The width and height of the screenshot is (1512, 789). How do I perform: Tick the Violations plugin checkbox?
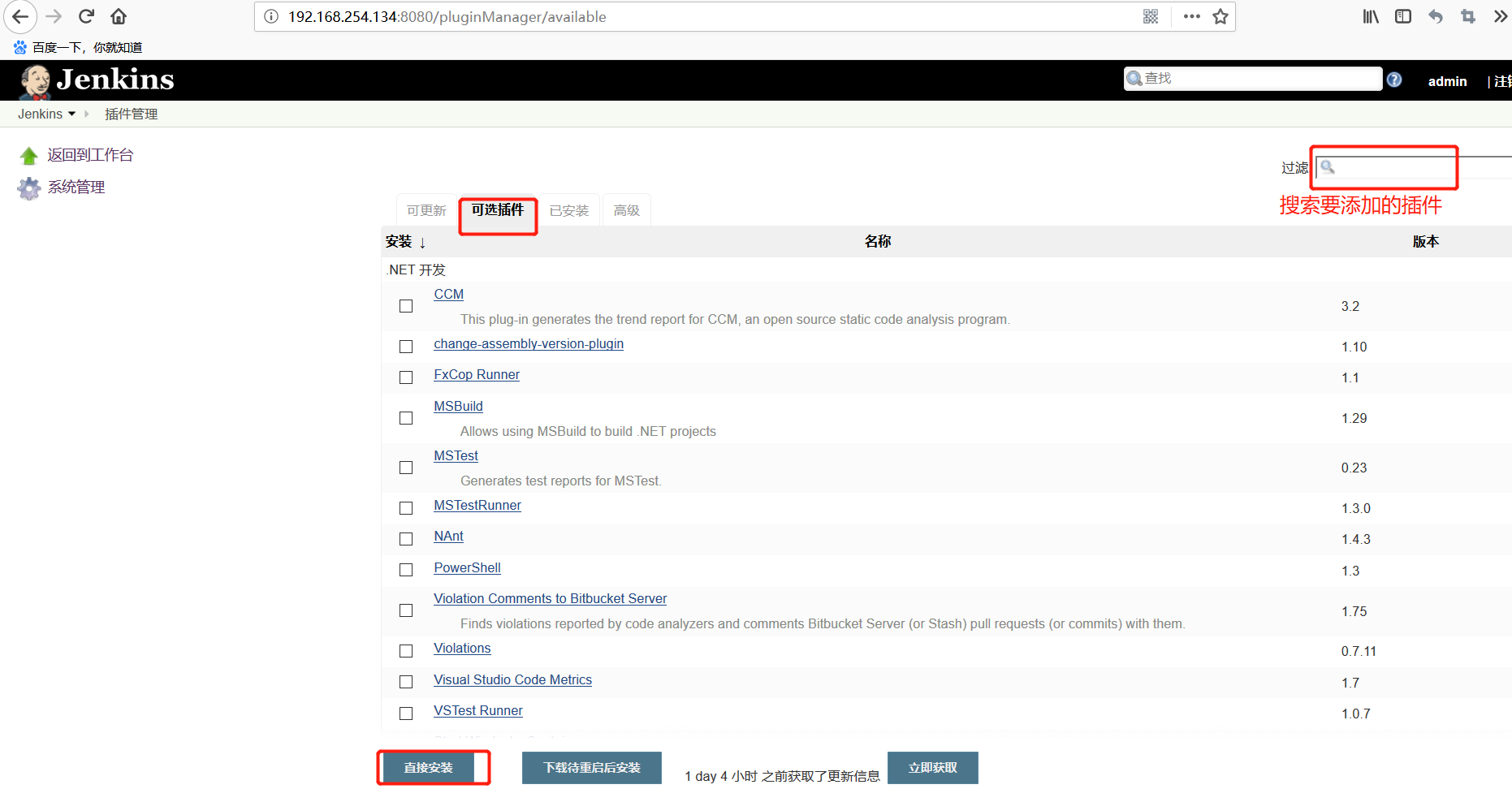[406, 651]
